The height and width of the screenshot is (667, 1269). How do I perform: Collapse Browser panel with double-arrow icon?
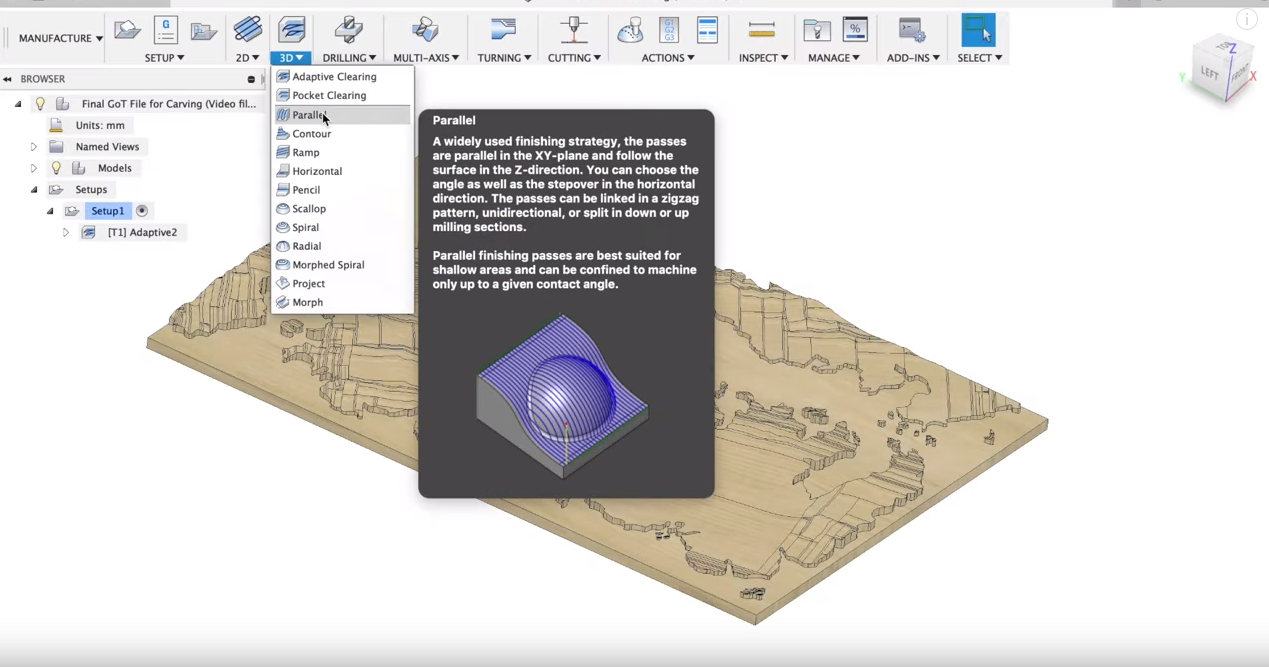pyautogui.click(x=7, y=79)
